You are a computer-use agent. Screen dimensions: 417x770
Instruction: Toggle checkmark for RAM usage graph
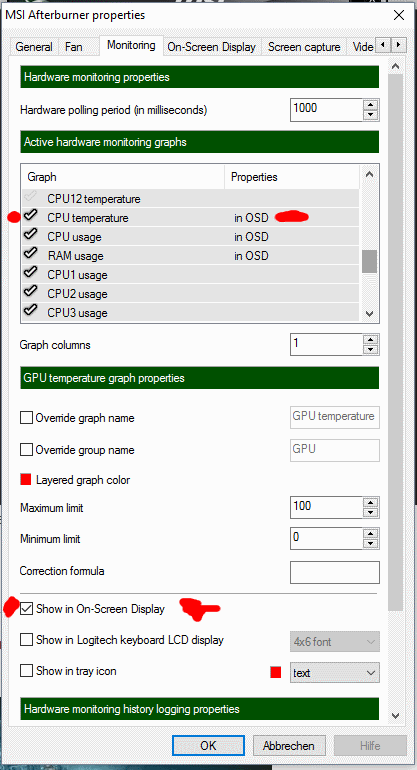31,253
